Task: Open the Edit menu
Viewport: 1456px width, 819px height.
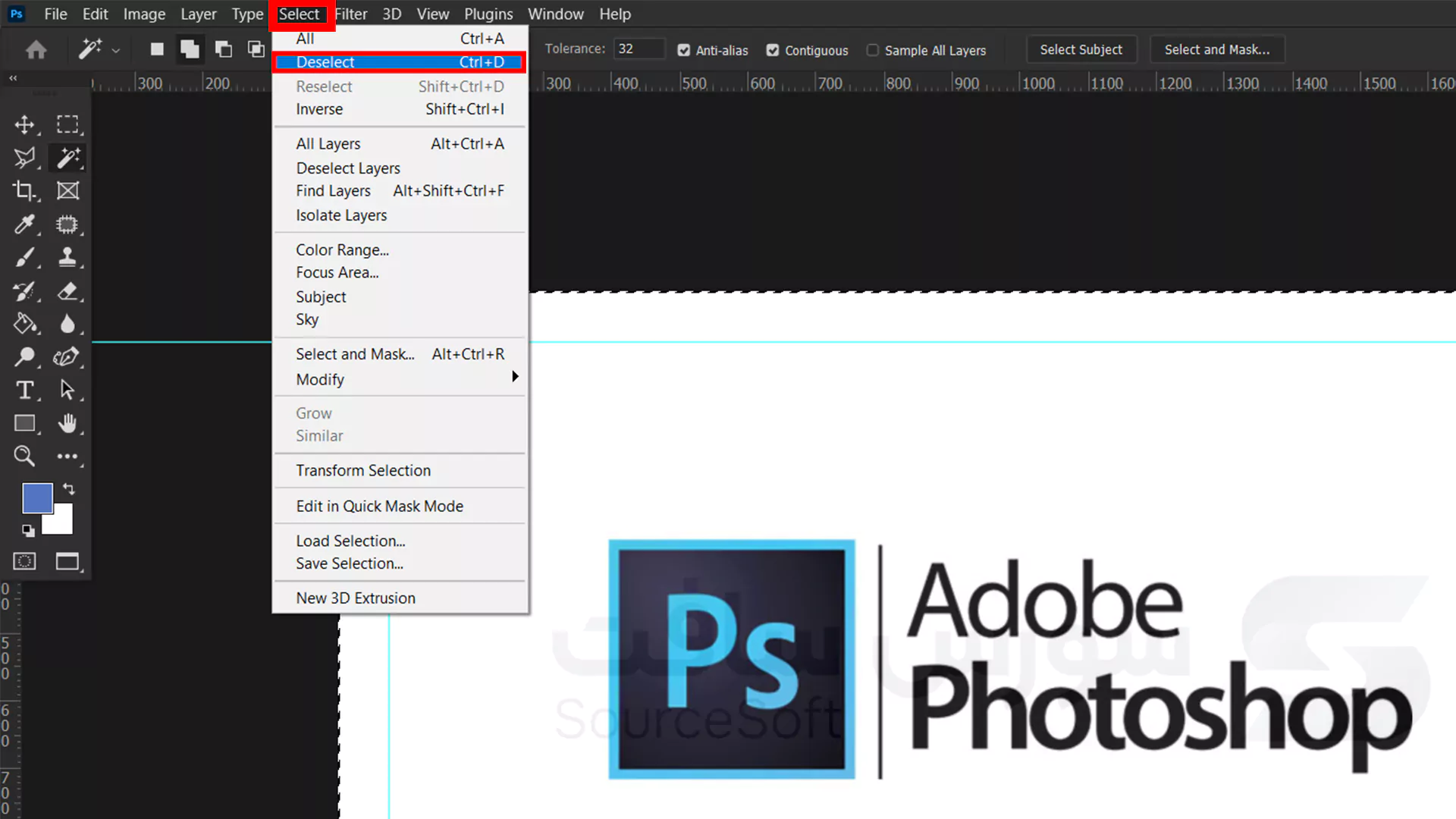Action: coord(96,14)
